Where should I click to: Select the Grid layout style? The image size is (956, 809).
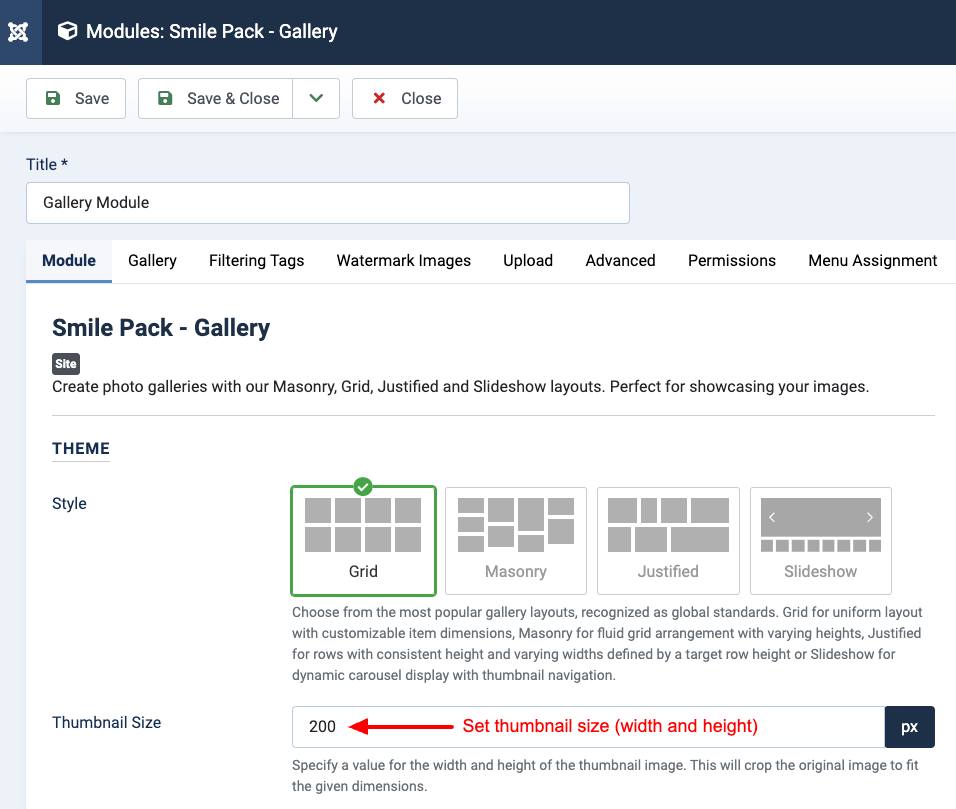click(x=363, y=540)
